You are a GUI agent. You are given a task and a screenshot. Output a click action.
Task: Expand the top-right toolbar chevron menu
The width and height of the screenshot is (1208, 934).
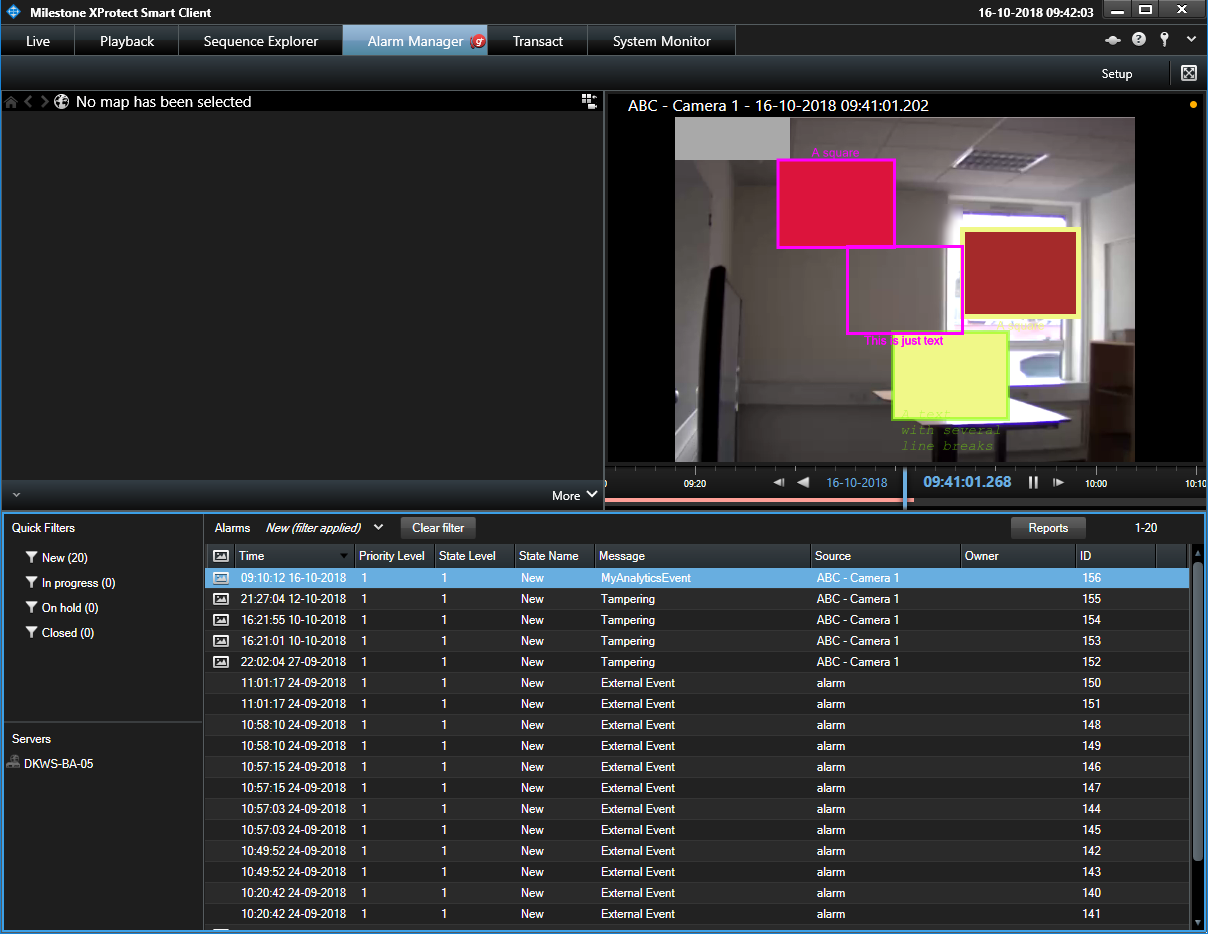click(x=1191, y=40)
